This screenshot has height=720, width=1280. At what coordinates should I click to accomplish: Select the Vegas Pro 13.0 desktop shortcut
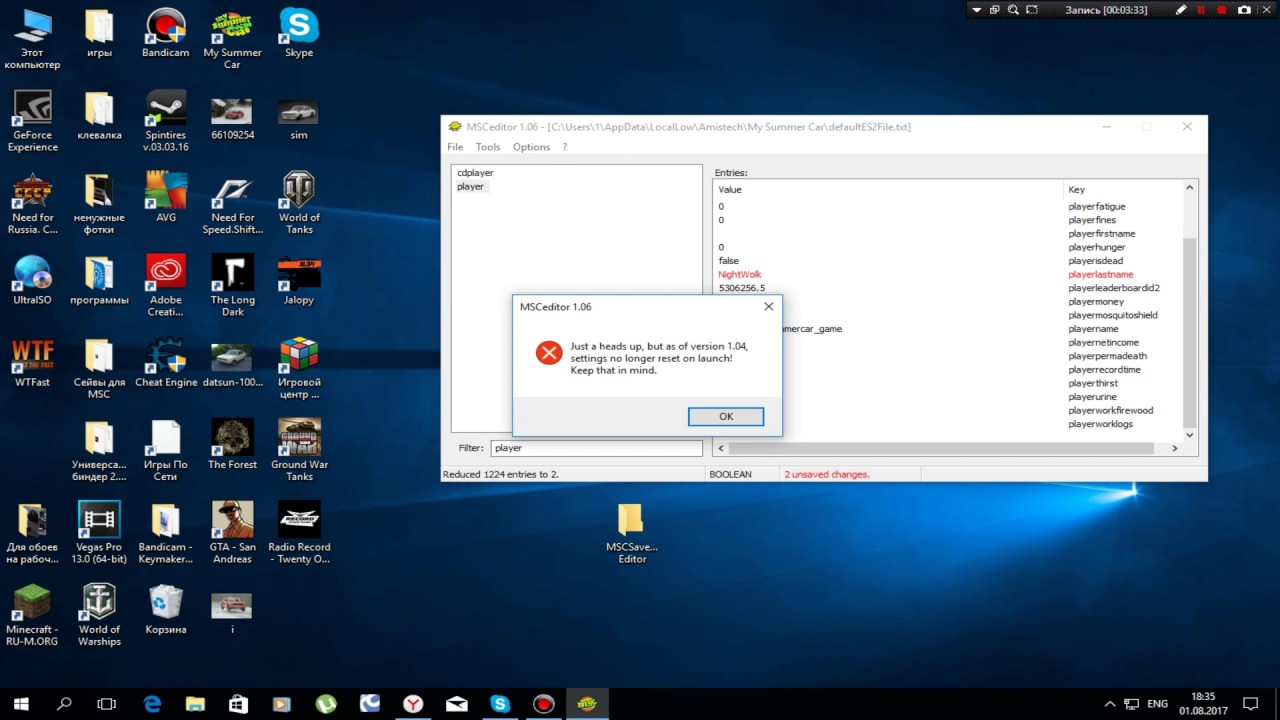[99, 534]
